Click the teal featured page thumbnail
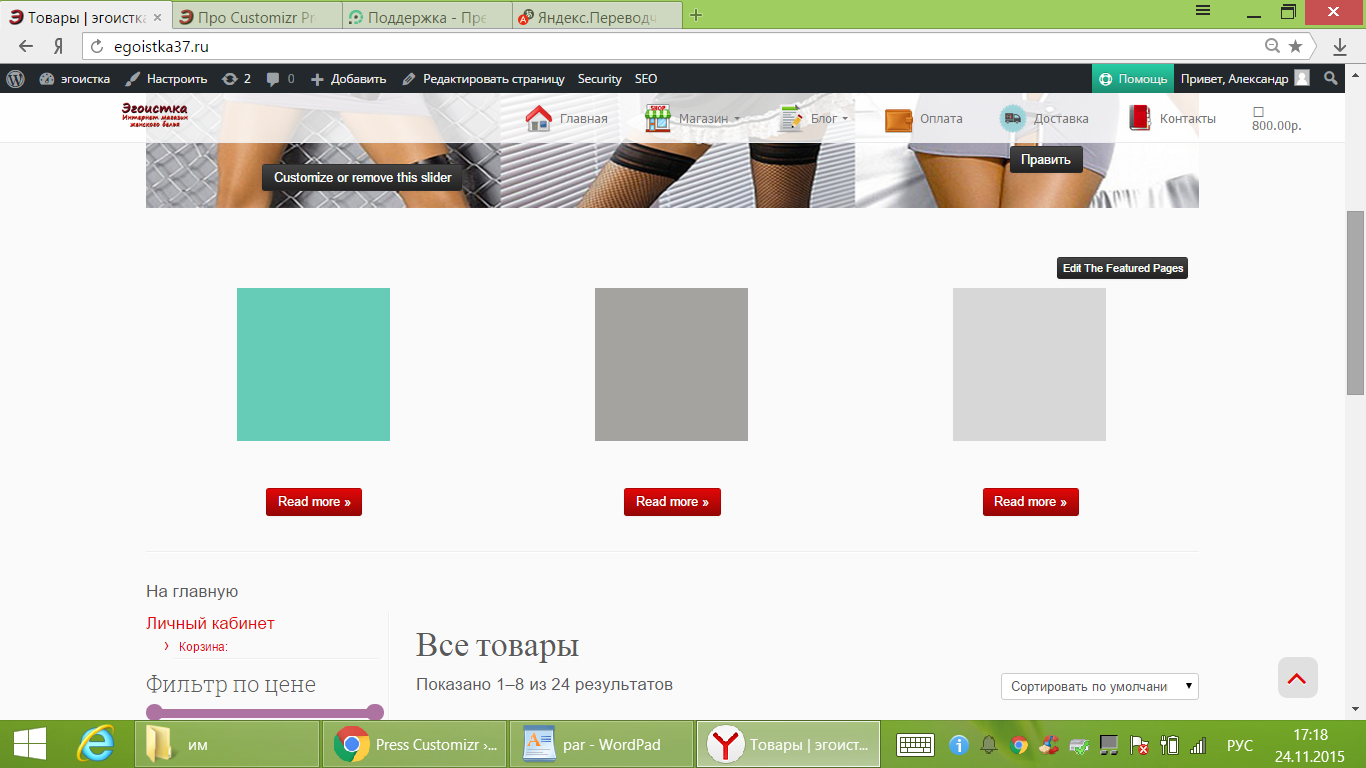The width and height of the screenshot is (1366, 768). click(313, 364)
